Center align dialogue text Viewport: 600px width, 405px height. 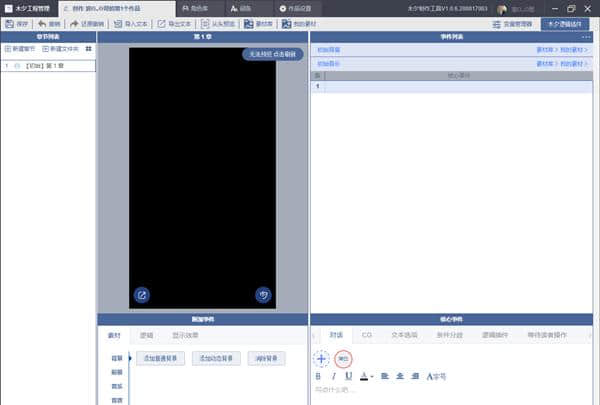[400, 376]
